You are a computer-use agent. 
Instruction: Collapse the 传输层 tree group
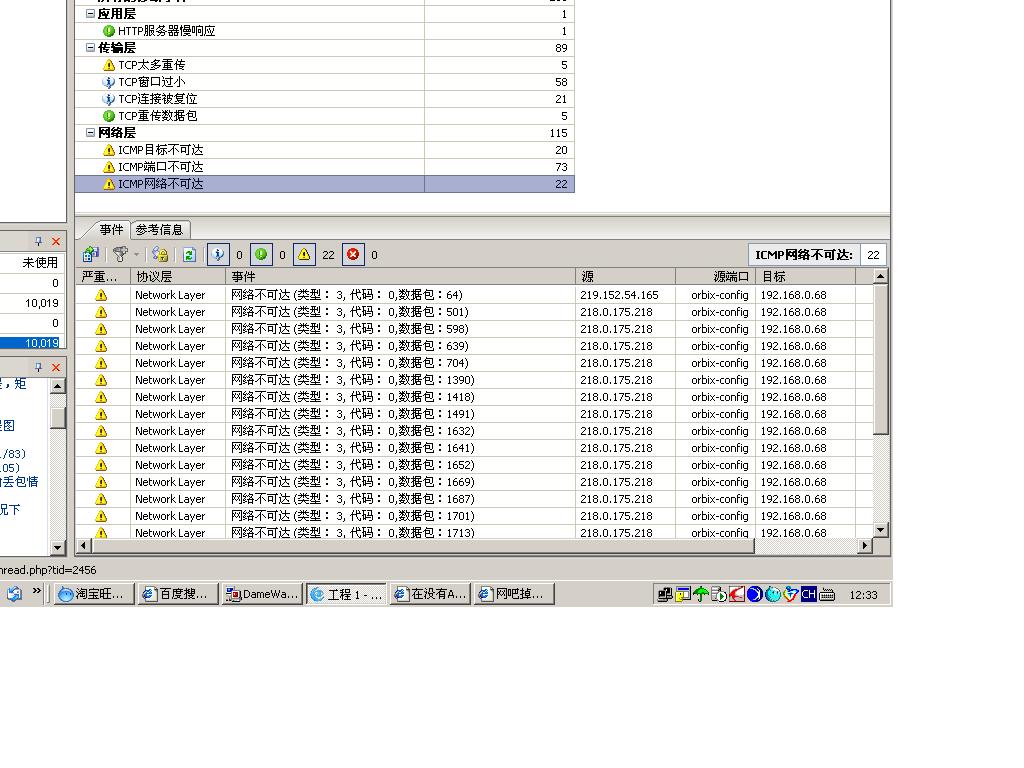(x=90, y=48)
